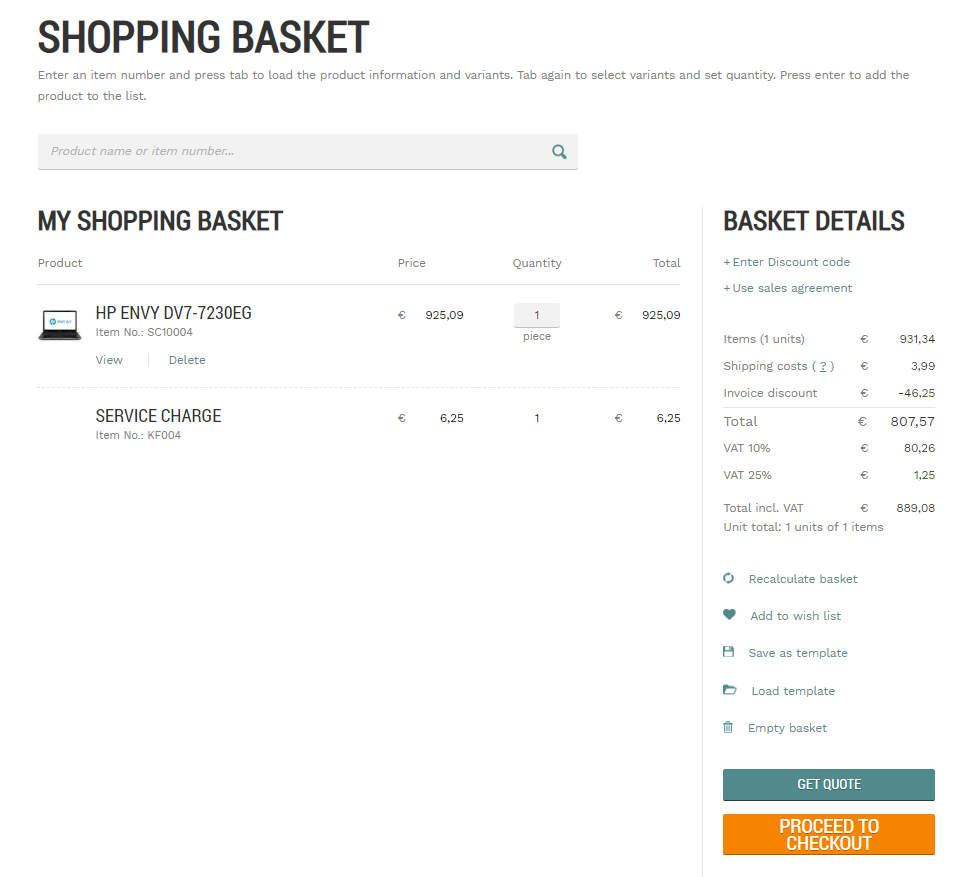
Task: Select the Total incl. VAT amount 889,08
Action: point(915,508)
